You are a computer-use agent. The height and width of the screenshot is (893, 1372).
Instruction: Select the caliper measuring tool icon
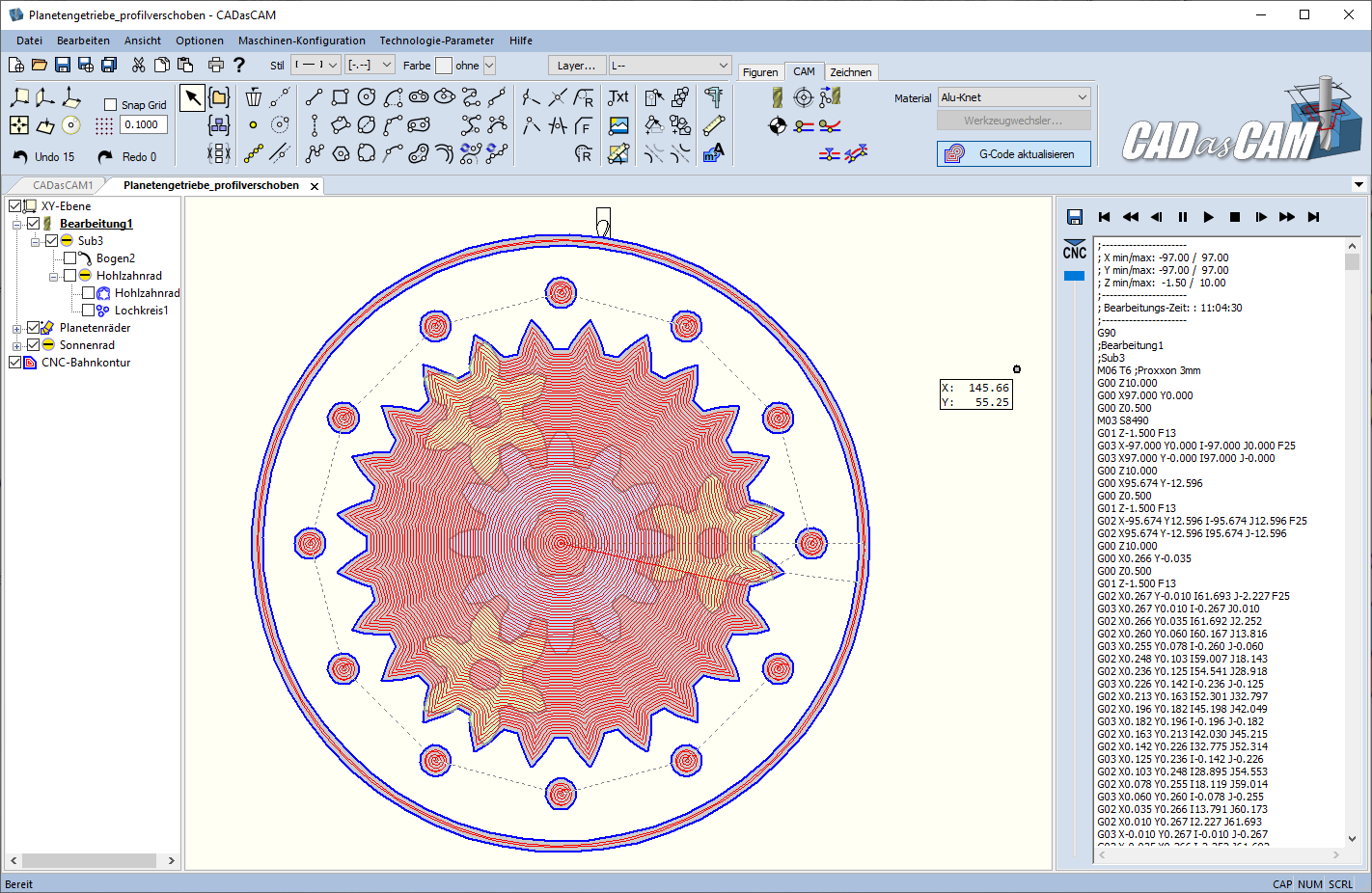pyautogui.click(x=714, y=97)
